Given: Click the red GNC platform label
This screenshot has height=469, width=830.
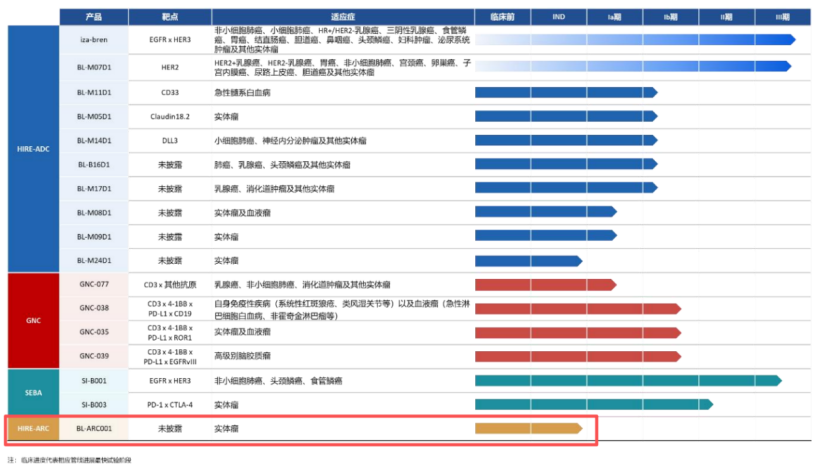Looking at the screenshot, I should (33, 320).
